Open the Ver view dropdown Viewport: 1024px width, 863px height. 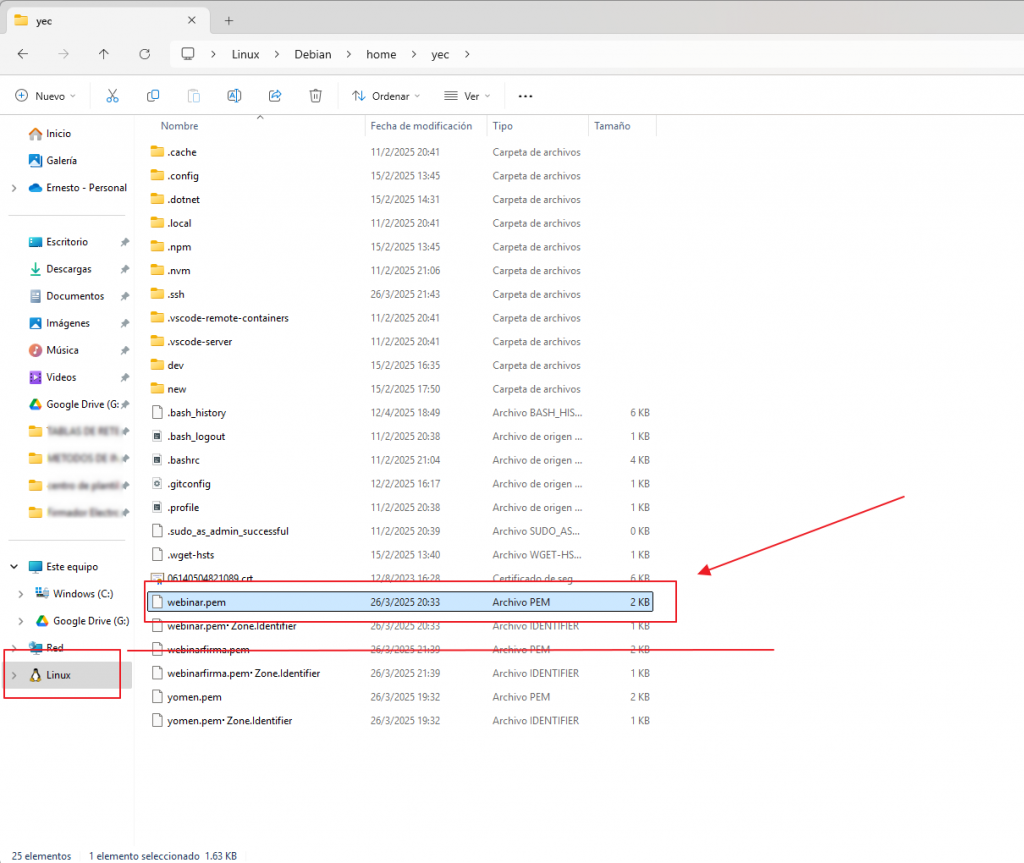467,96
